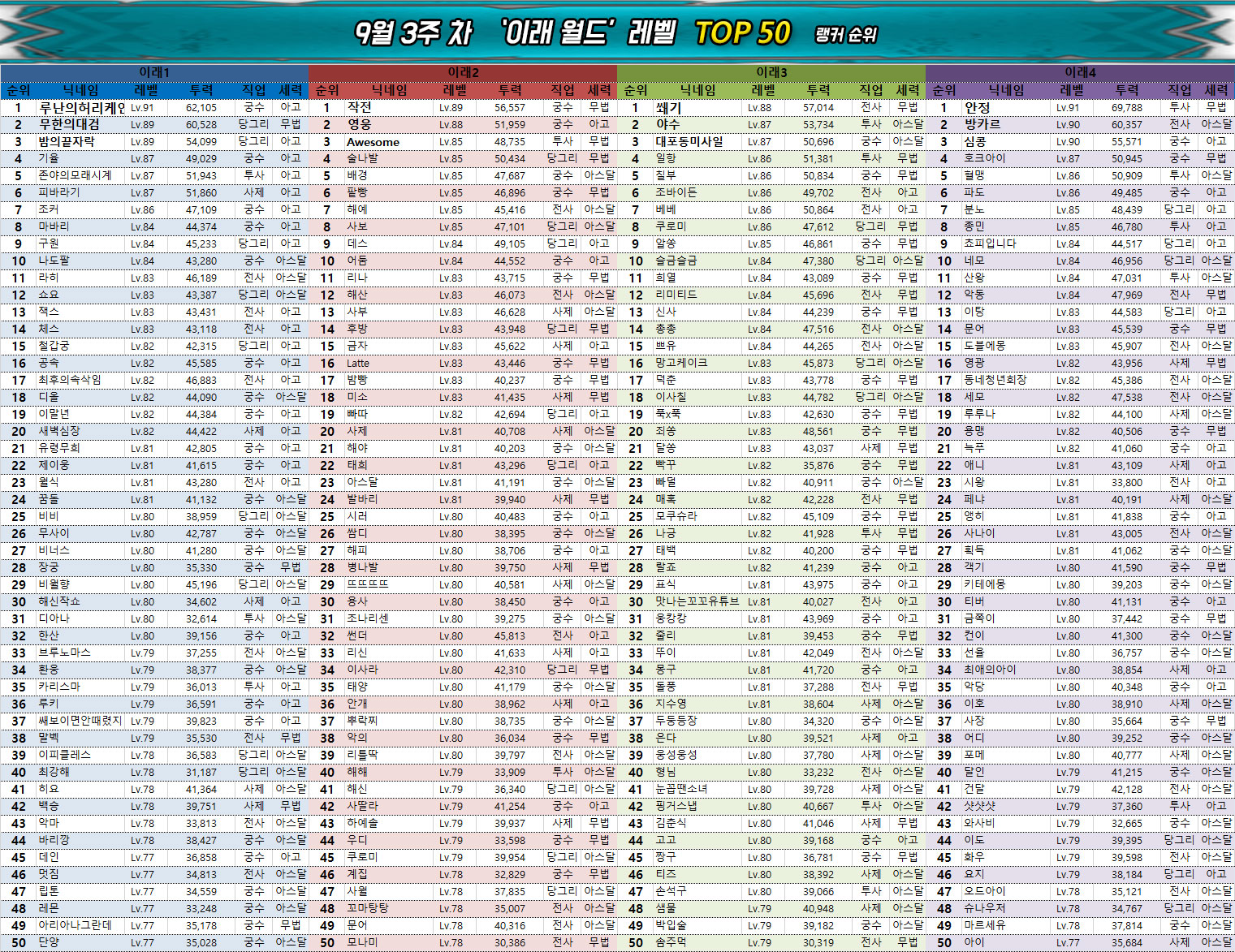
Task: Click the 레벨 column header under 이래3
Action: coord(763,90)
